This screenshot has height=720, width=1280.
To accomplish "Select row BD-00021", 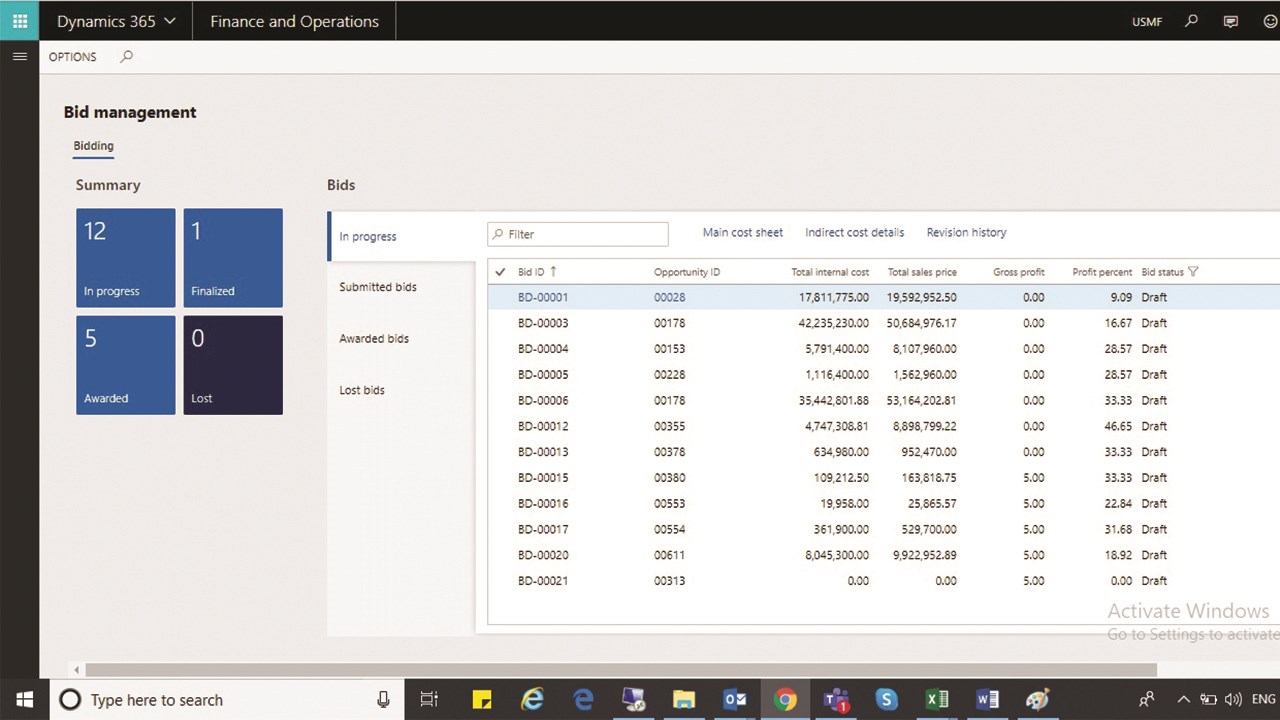I will [884, 581].
